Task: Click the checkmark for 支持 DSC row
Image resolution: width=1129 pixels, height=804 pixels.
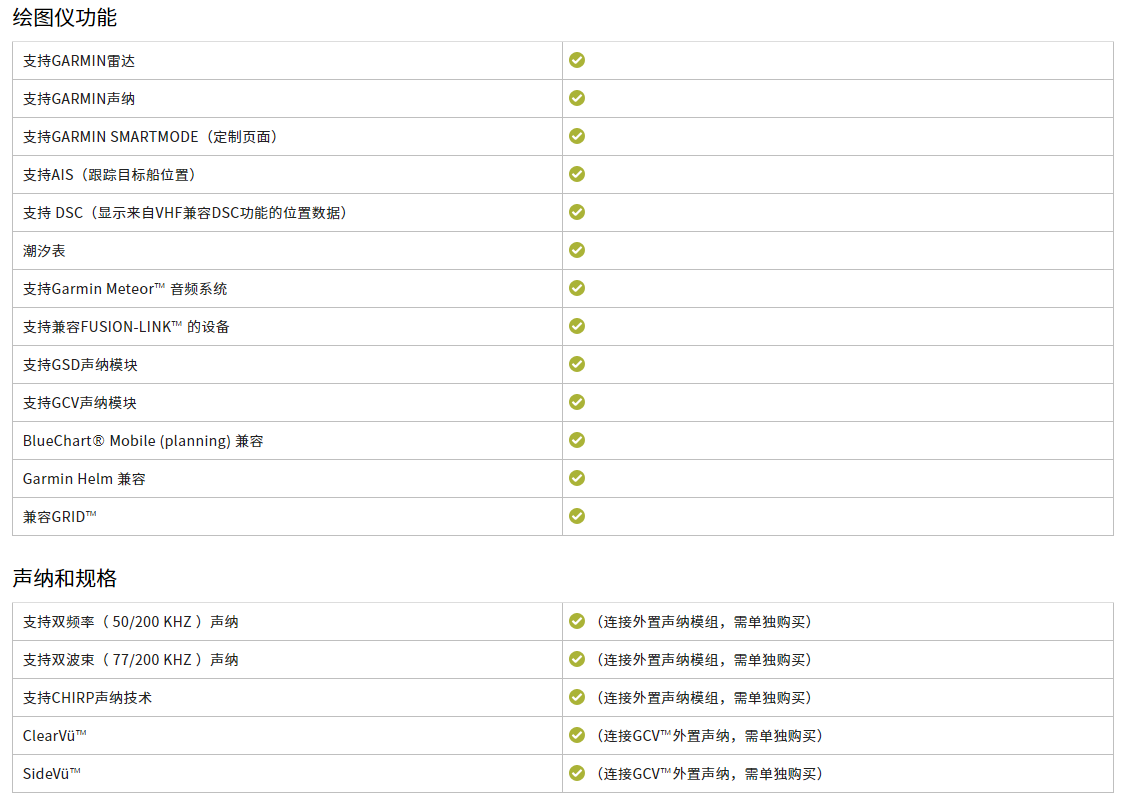Action: click(577, 212)
